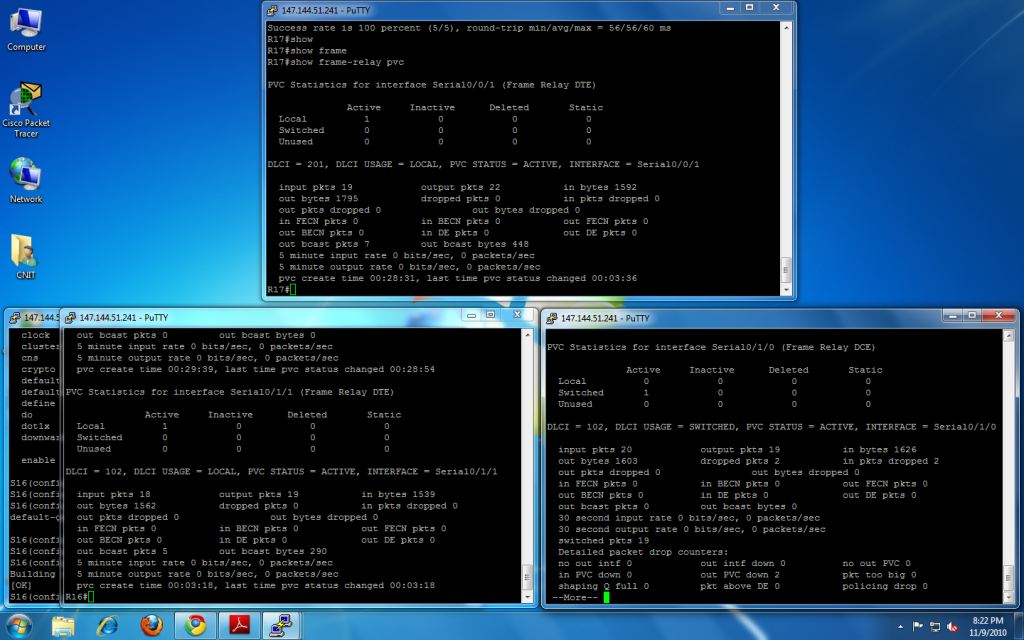Click the R17 window scrollbar down arrow
1024x640 pixels.
click(x=786, y=289)
